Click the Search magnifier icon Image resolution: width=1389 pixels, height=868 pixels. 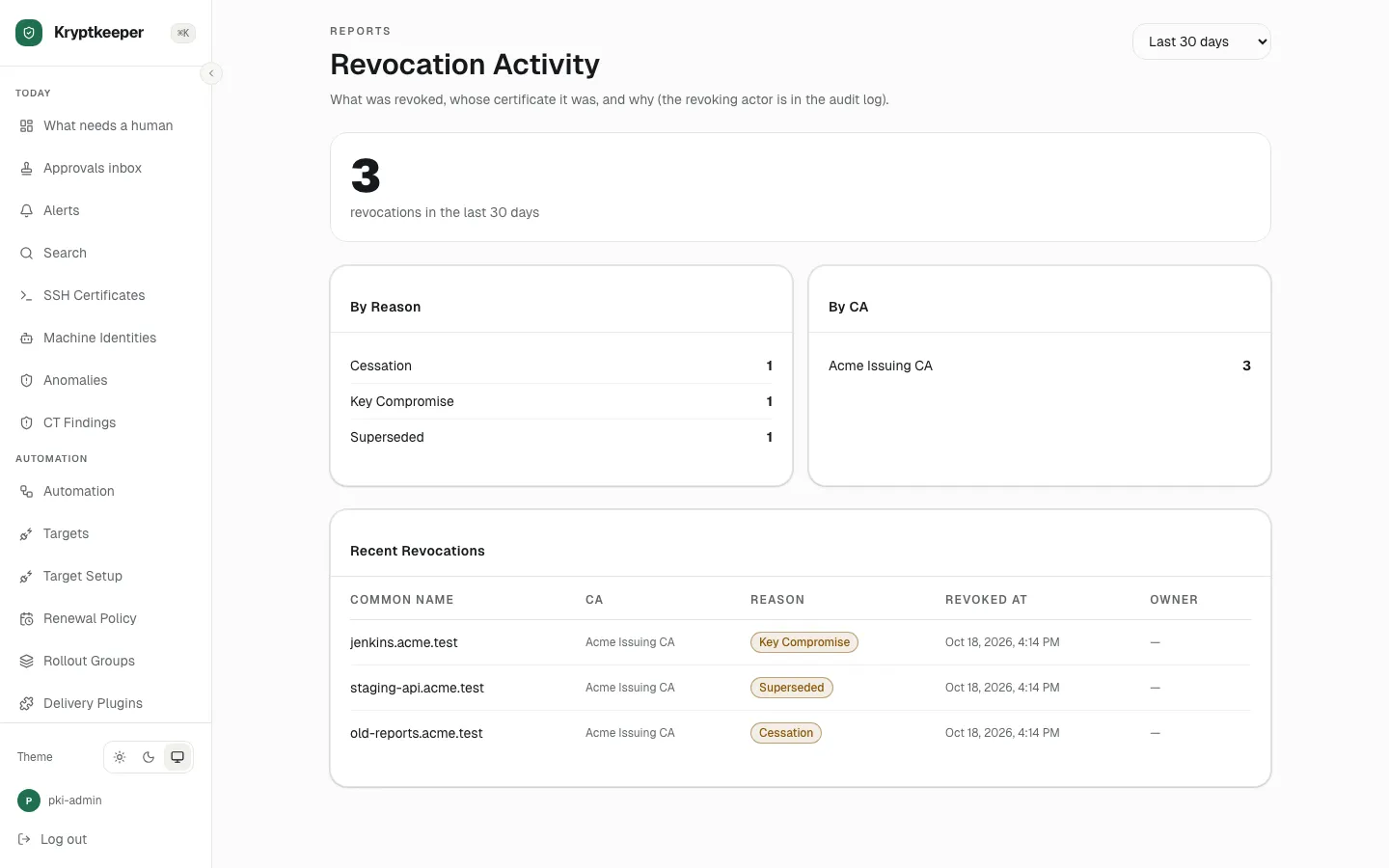click(27, 254)
